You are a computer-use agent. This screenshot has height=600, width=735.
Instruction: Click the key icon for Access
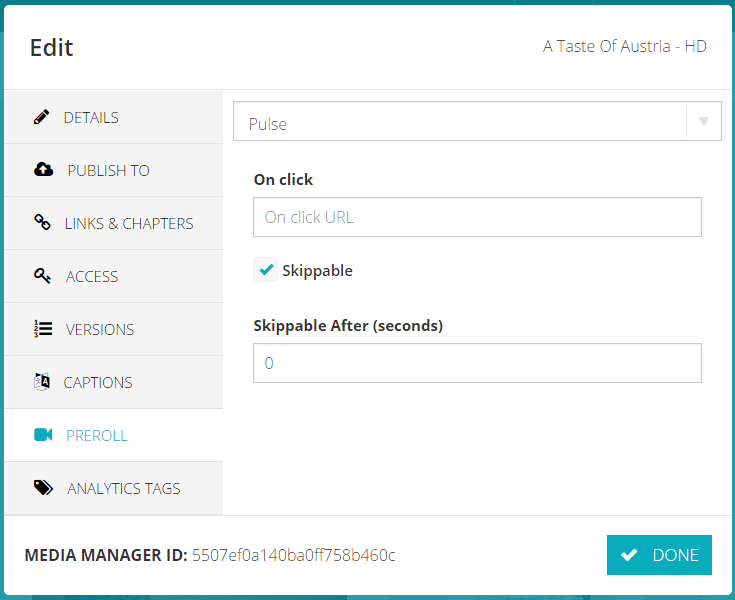(43, 276)
